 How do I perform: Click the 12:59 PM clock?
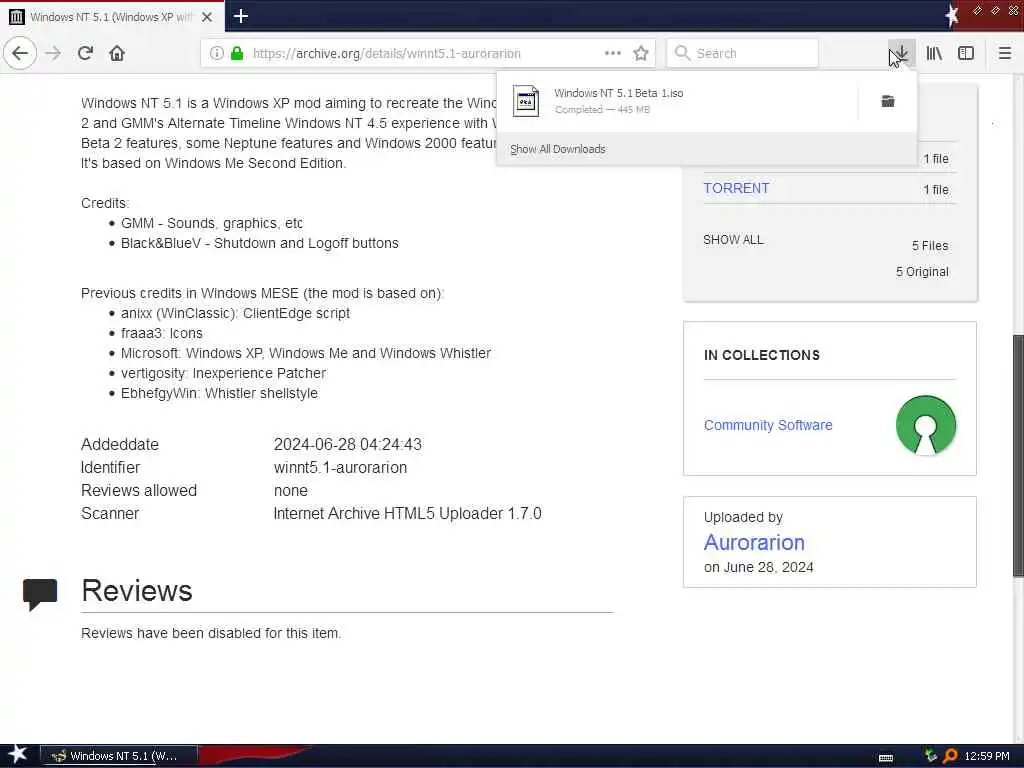click(x=987, y=756)
